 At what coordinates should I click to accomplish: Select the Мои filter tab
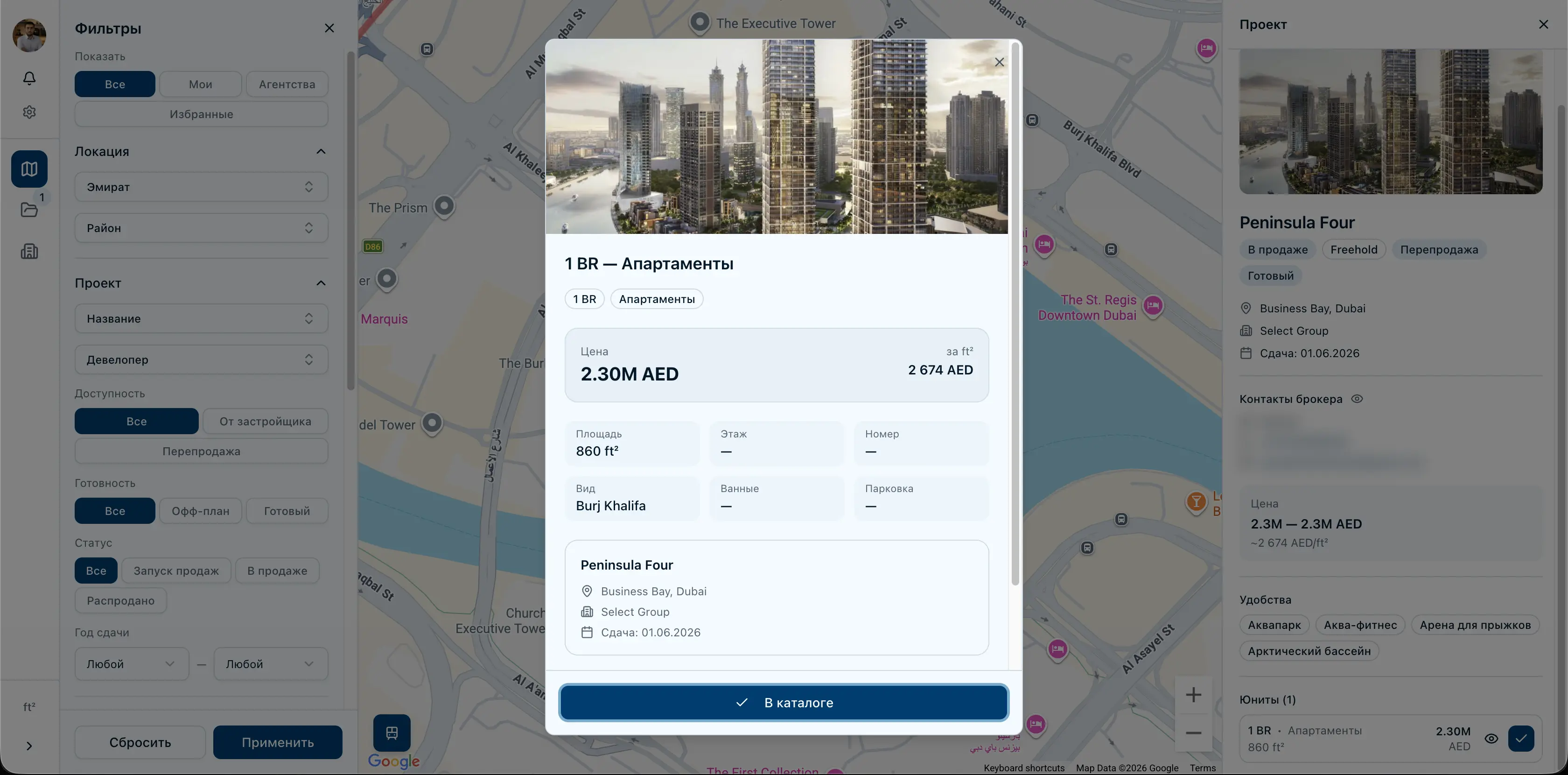tap(200, 85)
